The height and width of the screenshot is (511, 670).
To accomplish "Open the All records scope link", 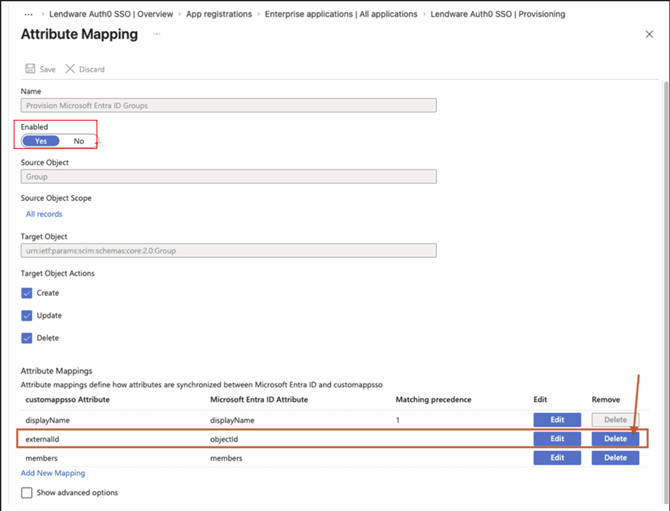I will tap(44, 214).
